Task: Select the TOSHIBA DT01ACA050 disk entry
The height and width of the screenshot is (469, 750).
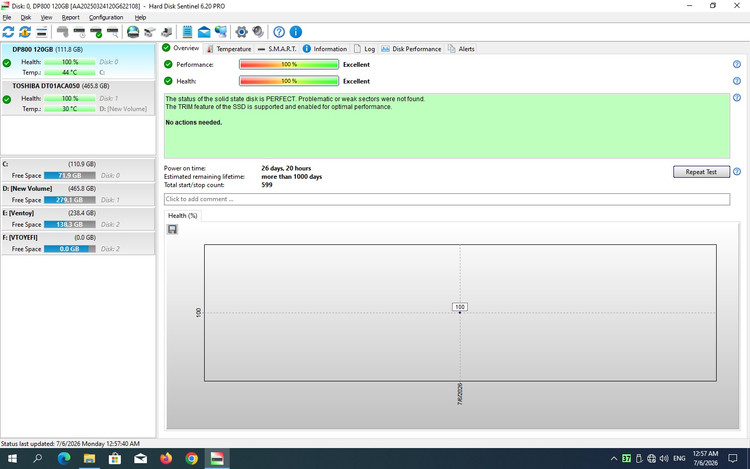Action: point(78,98)
